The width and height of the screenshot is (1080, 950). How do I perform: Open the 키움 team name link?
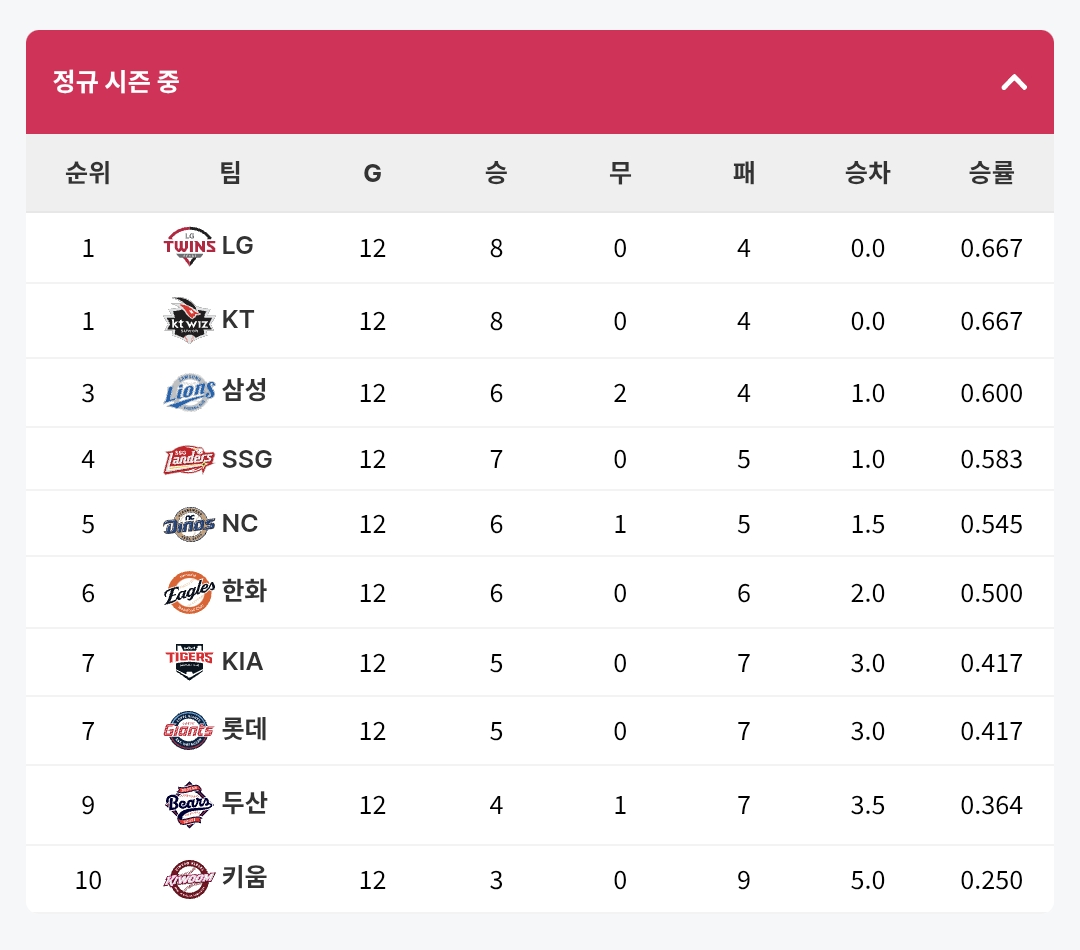244,878
